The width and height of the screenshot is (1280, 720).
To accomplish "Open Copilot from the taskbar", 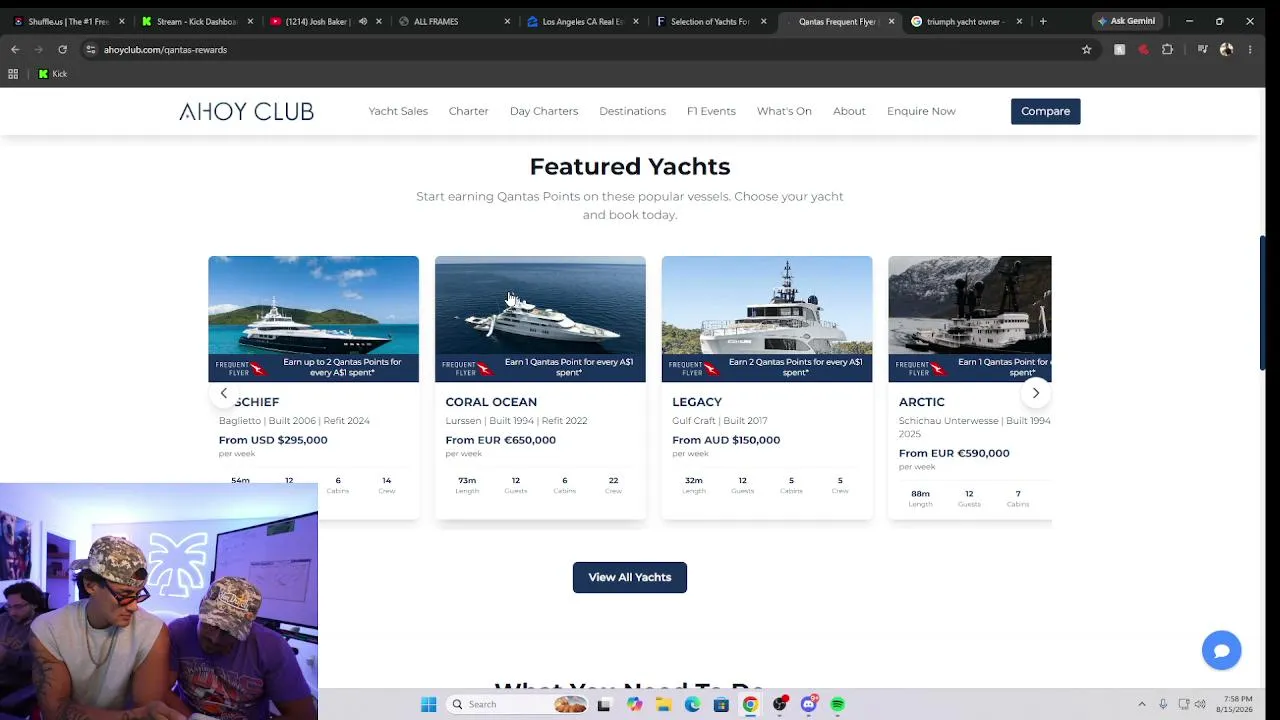I will click(x=634, y=705).
